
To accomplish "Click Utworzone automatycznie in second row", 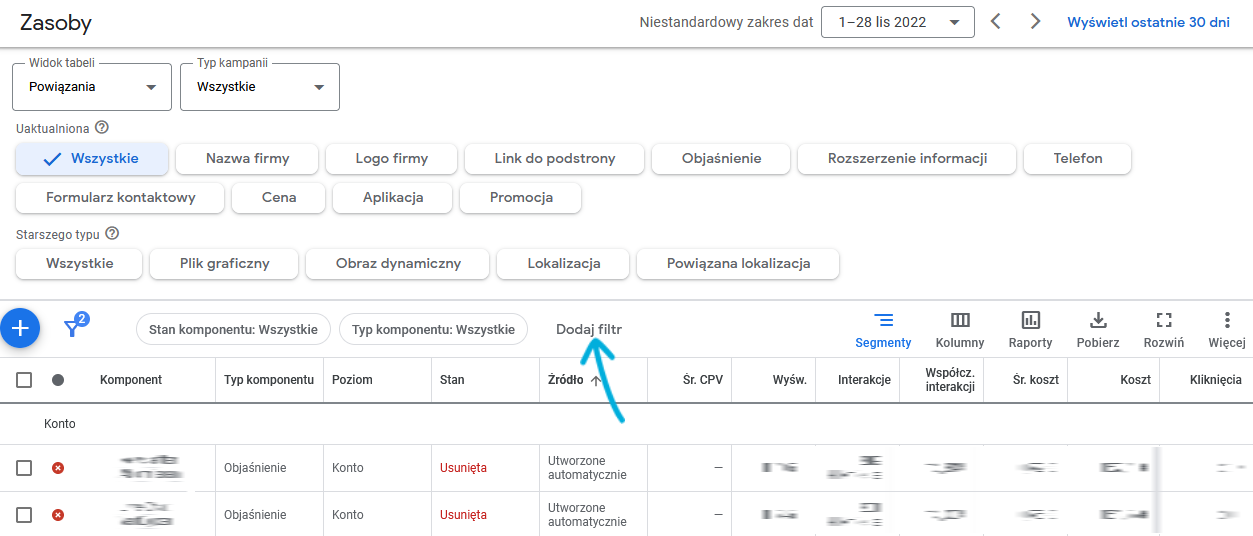I will 587,515.
